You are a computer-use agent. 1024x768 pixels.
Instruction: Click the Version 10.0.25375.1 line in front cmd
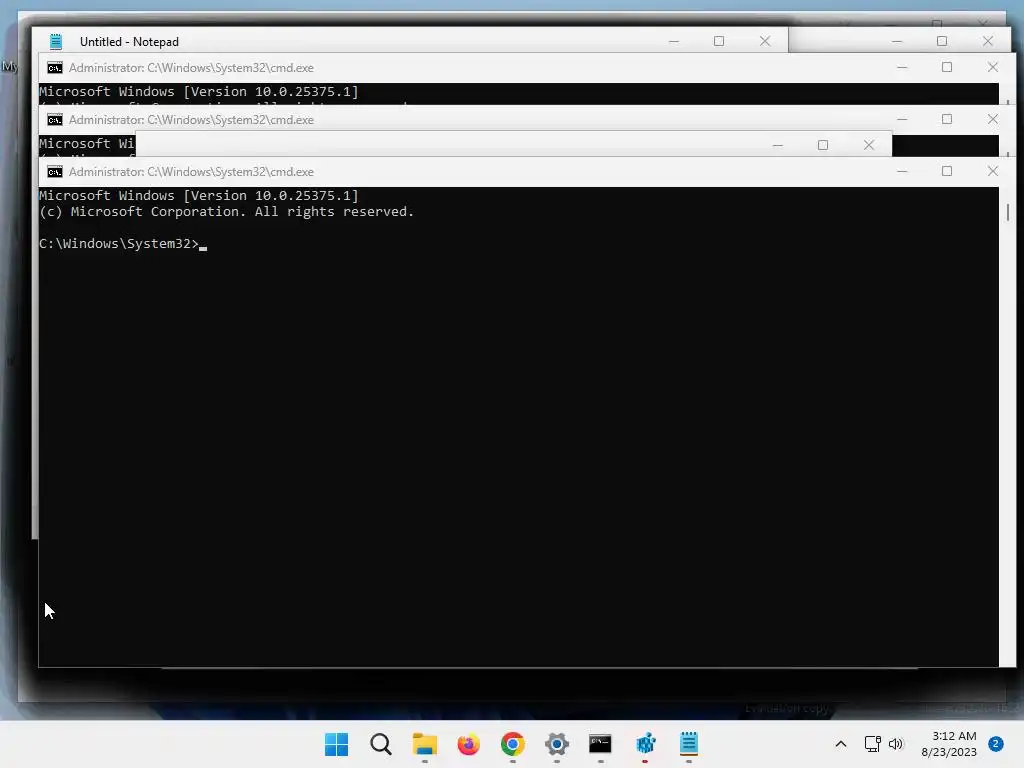(x=199, y=195)
